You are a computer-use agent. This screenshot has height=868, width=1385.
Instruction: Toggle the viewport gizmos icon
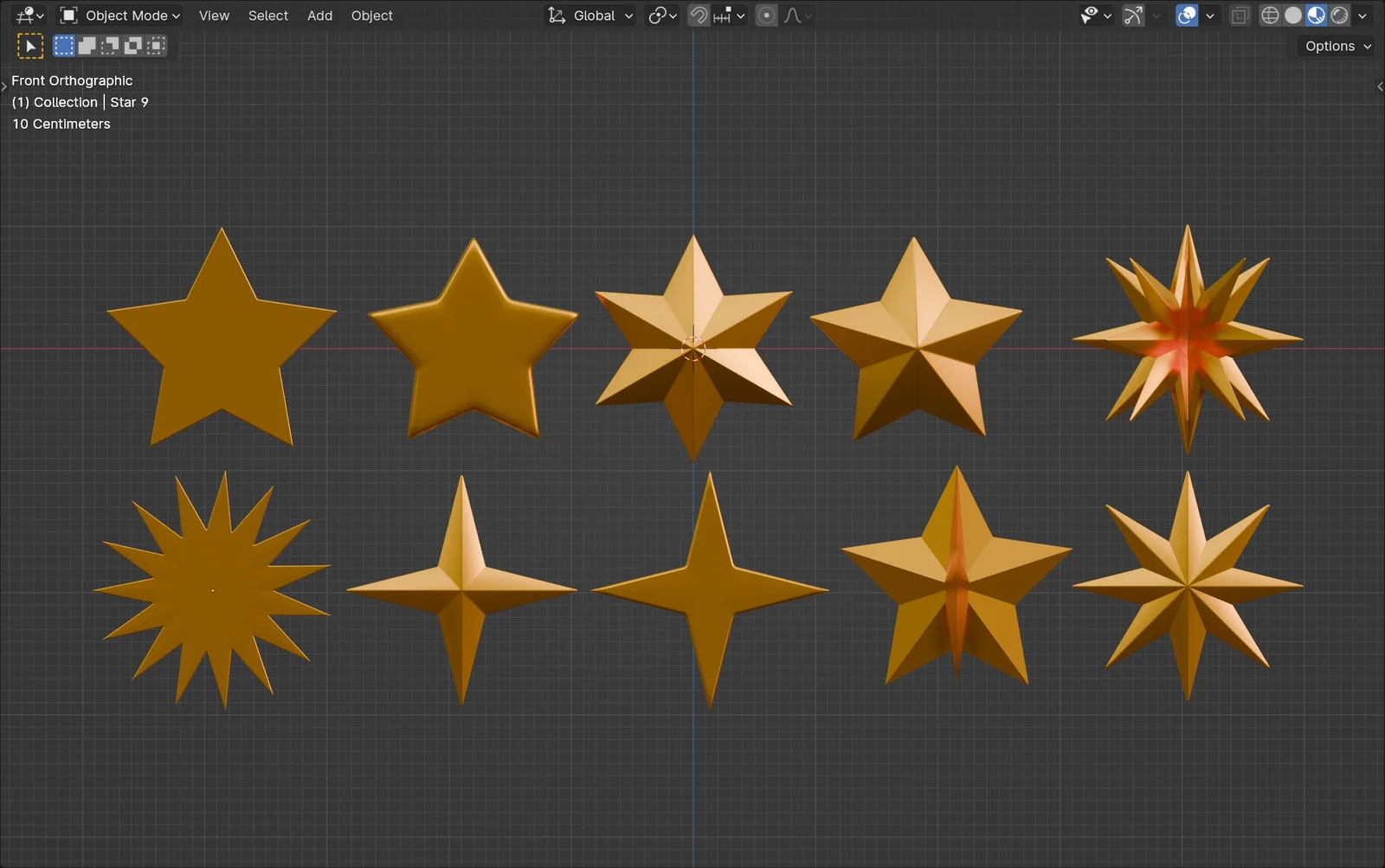pyautogui.click(x=1133, y=15)
